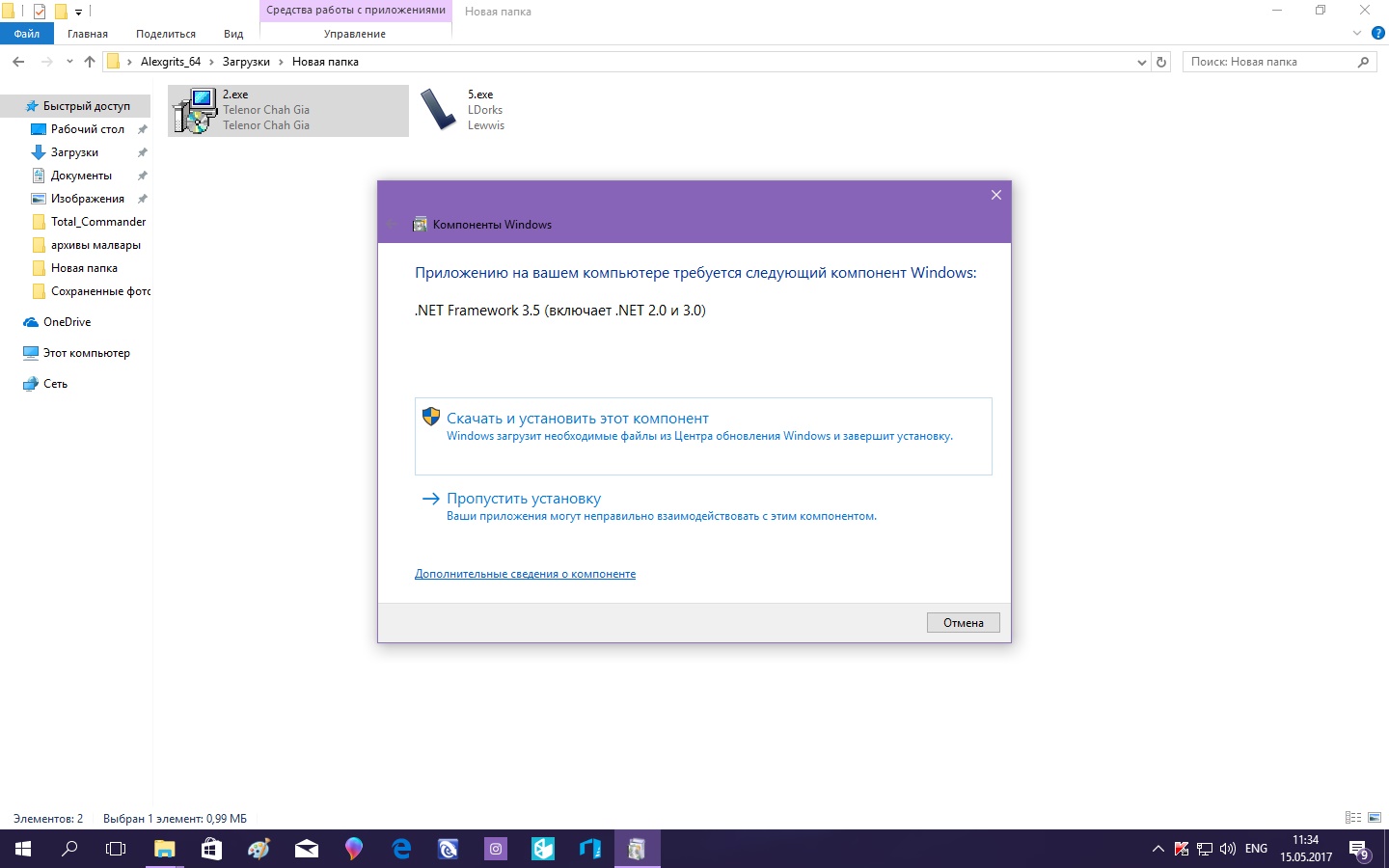Click the Загрузки breadcrumb
Screen dimensions: 1389x868
coord(246,62)
